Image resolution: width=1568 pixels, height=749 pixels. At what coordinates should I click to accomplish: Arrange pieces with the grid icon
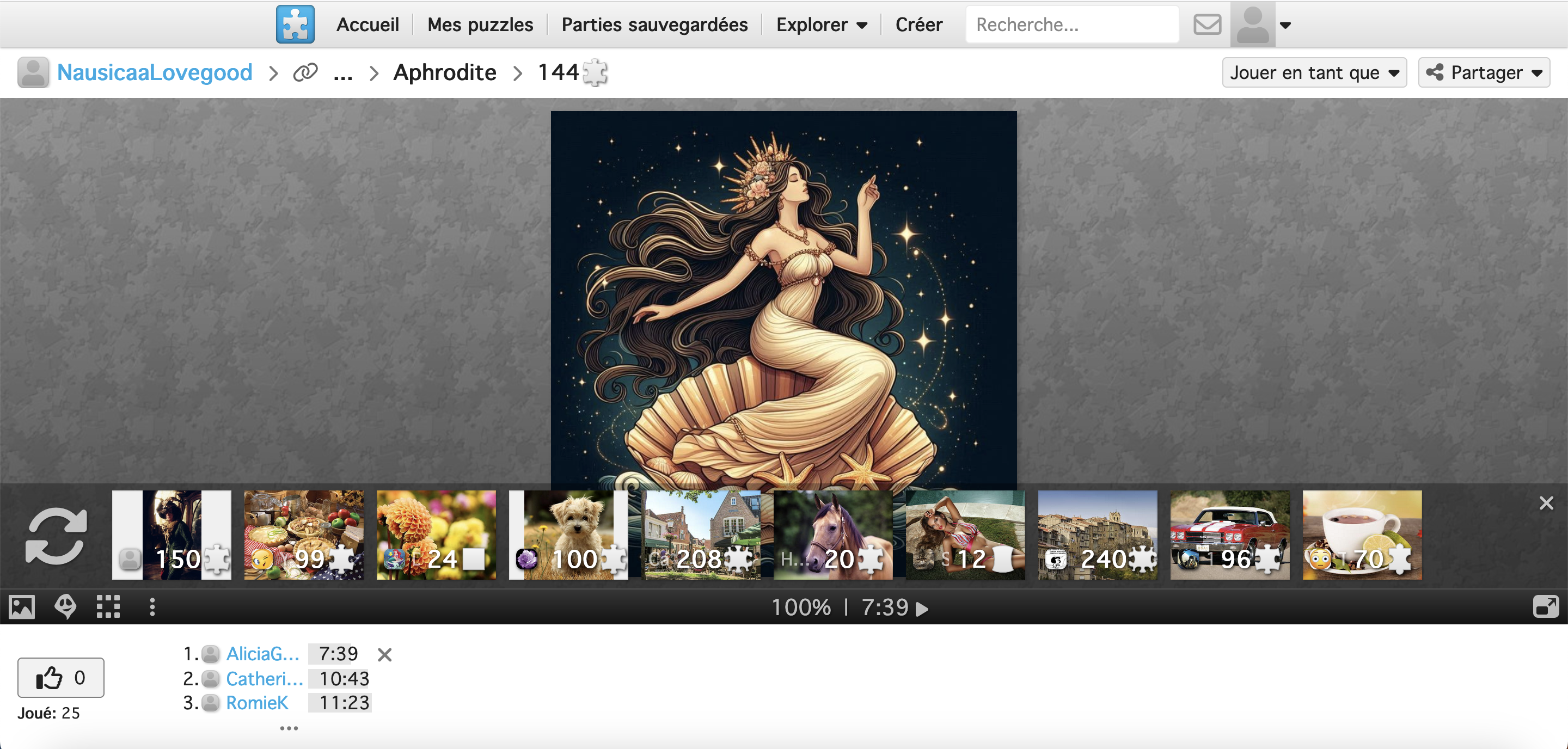pyautogui.click(x=108, y=606)
